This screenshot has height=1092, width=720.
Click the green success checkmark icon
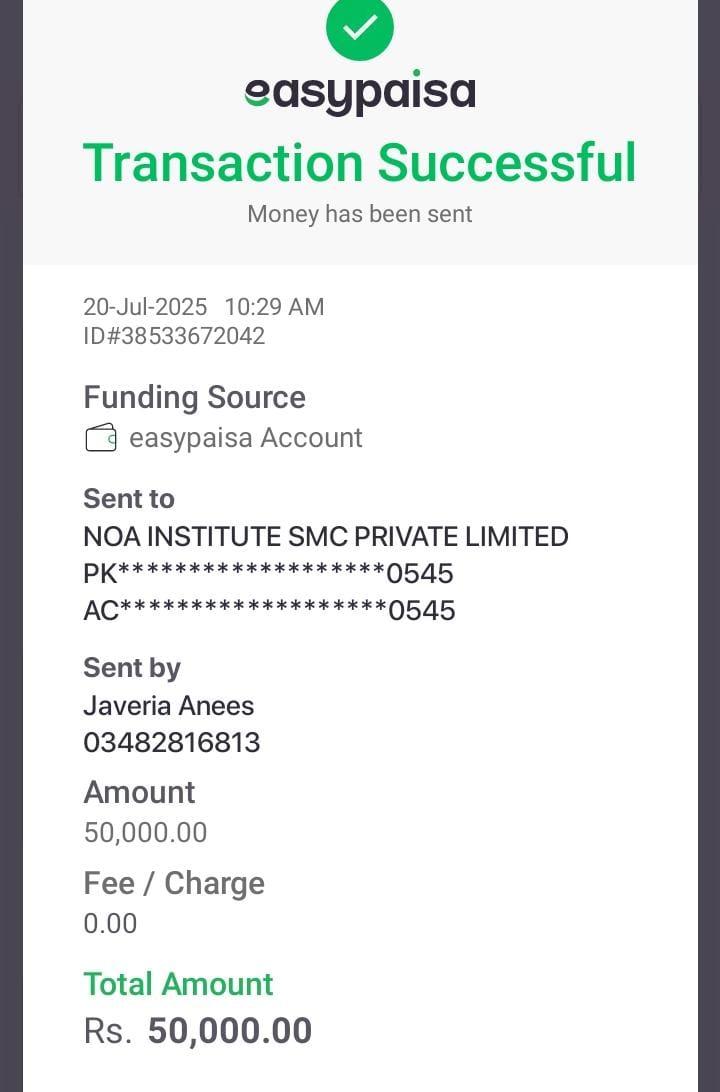(x=360, y=27)
